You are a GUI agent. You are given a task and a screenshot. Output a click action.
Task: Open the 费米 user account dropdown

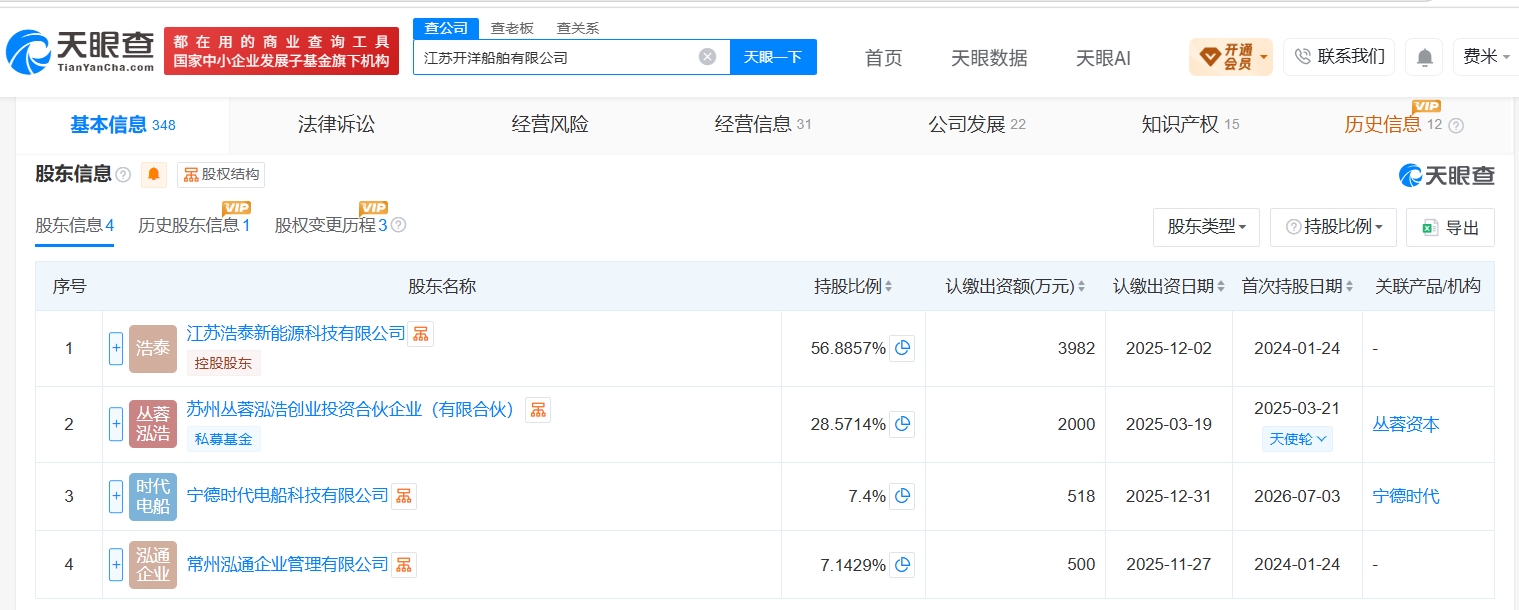click(1487, 57)
